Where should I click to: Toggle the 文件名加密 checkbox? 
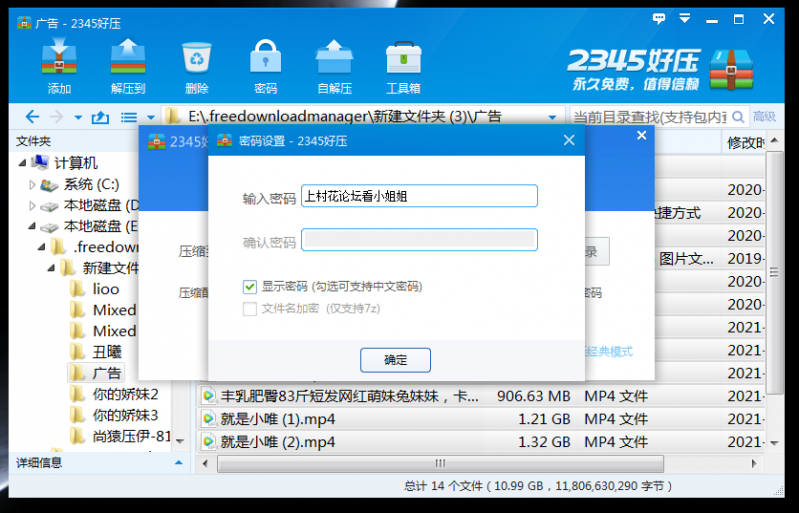(x=250, y=309)
